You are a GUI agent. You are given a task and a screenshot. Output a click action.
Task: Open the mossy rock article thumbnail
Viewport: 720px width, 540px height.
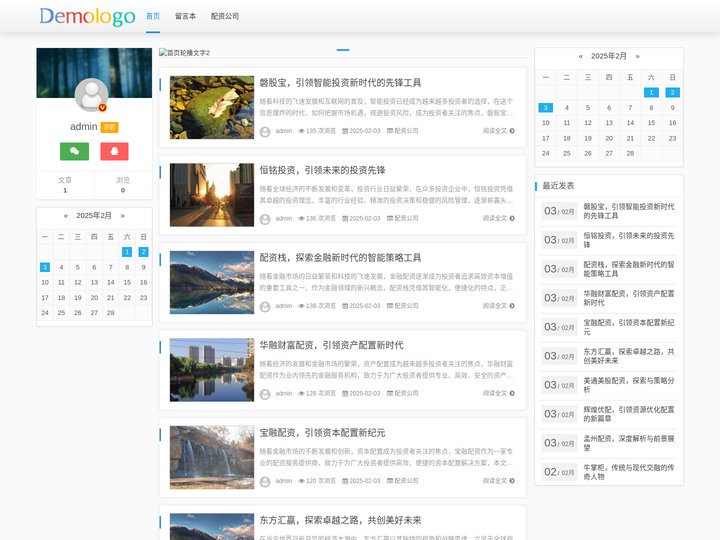tap(212, 107)
